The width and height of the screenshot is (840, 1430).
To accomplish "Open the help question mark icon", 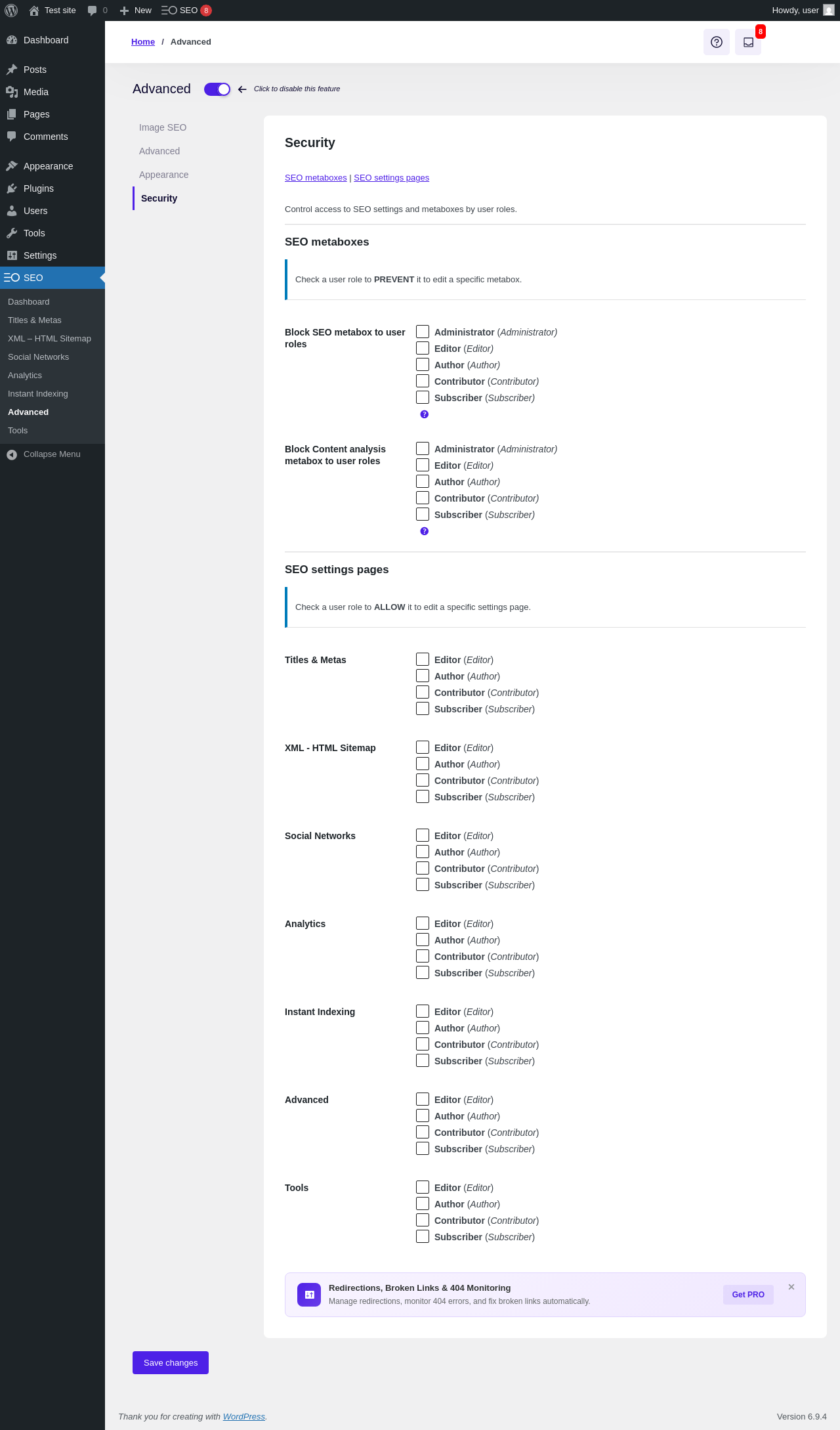I will (717, 42).
